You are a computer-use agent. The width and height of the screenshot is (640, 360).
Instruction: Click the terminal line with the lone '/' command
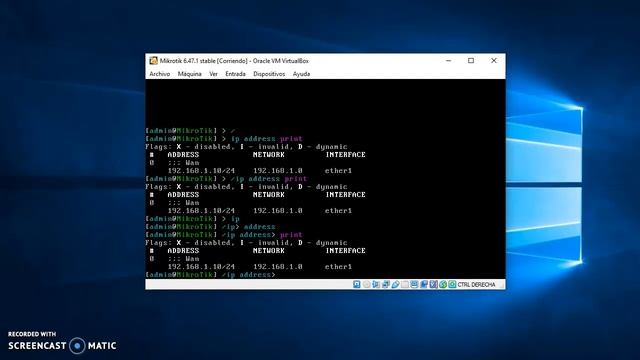pyautogui.click(x=191, y=131)
